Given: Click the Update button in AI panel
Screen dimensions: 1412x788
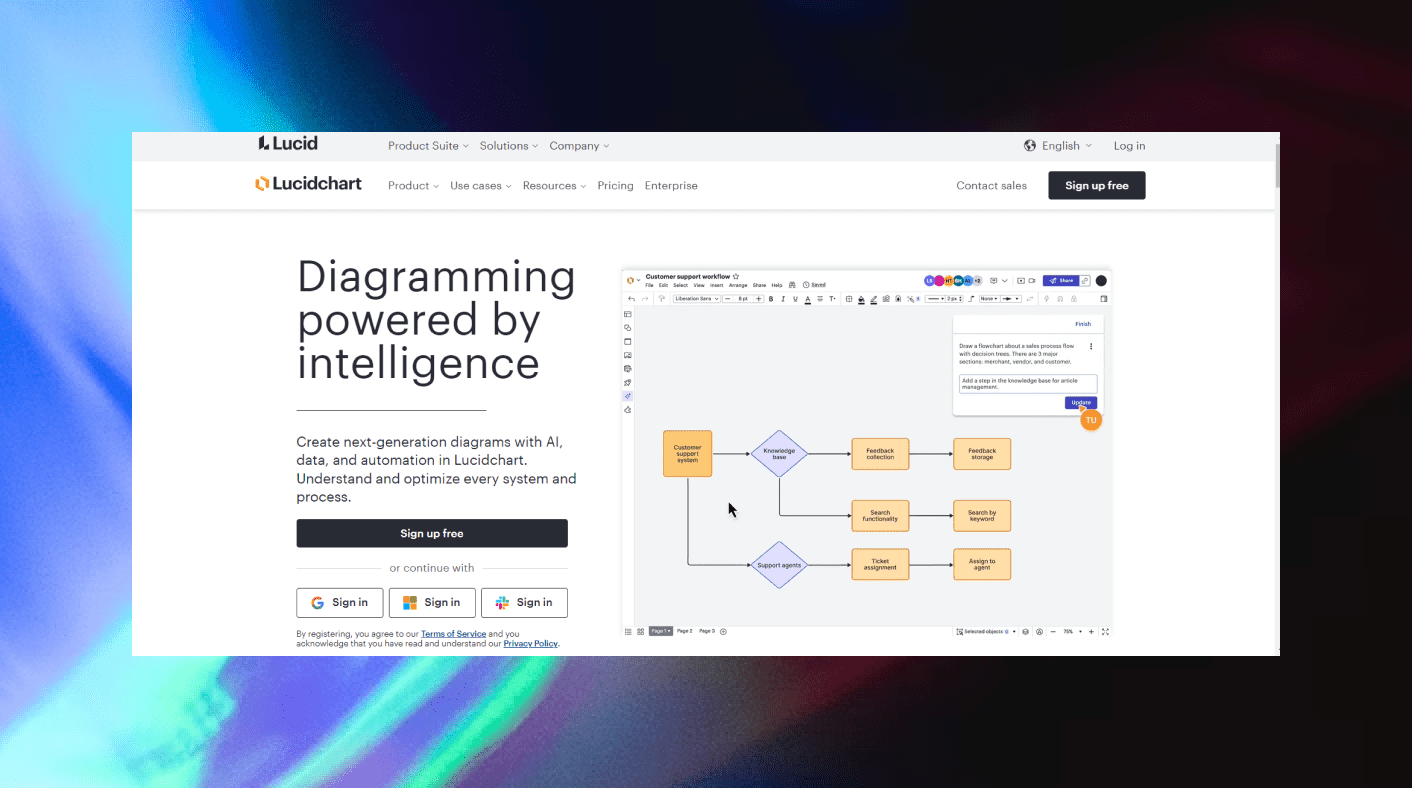Looking at the screenshot, I should click(x=1081, y=402).
